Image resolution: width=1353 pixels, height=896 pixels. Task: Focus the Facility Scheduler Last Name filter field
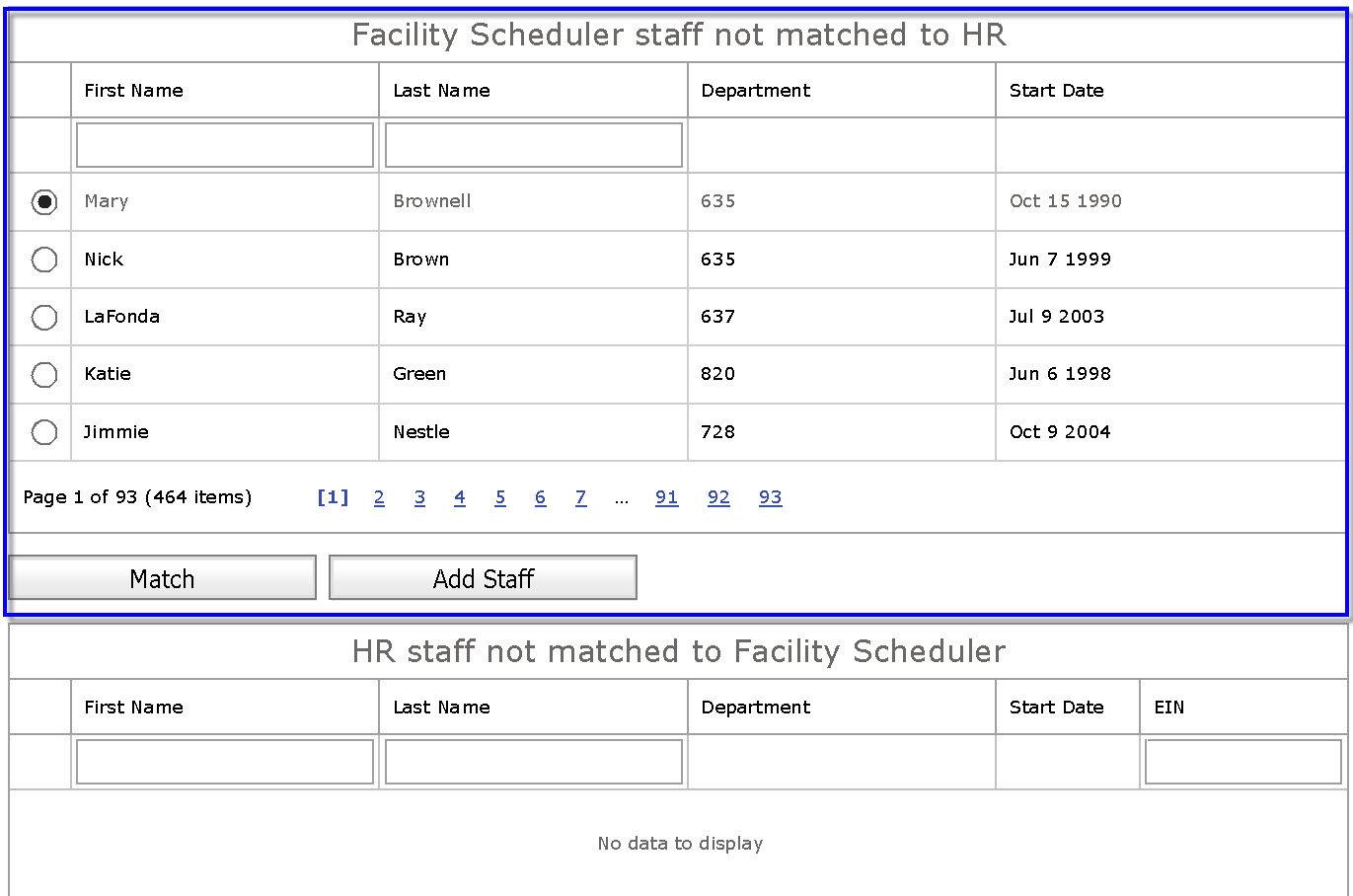click(533, 145)
